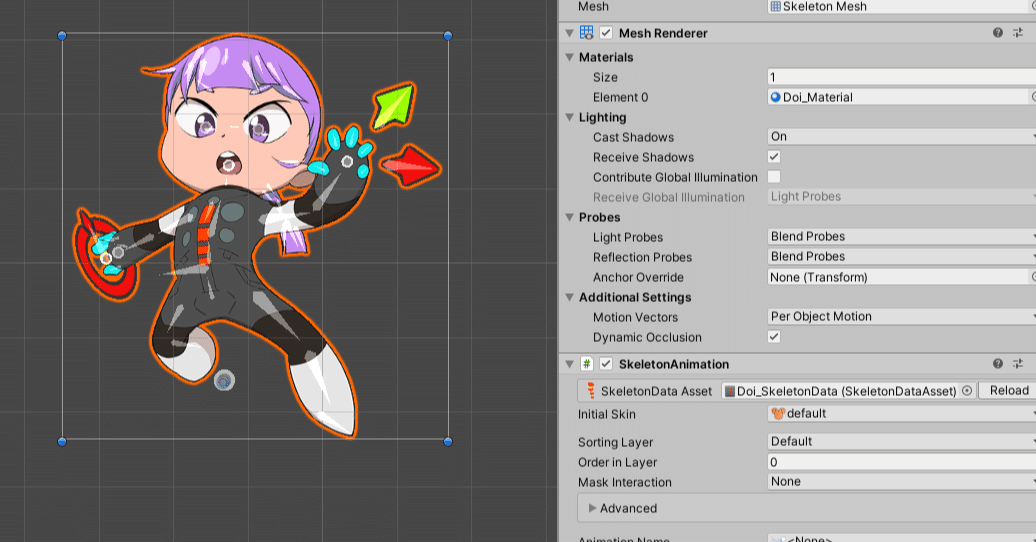Click the "Initial Skin" label
1036x542 pixels.
(607, 414)
